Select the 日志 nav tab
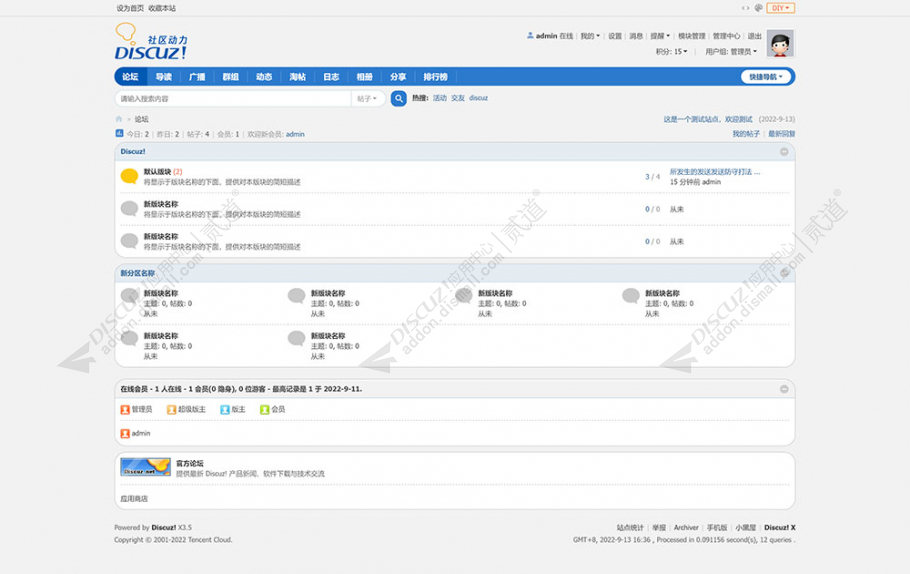This screenshot has height=574, width=910. click(331, 77)
